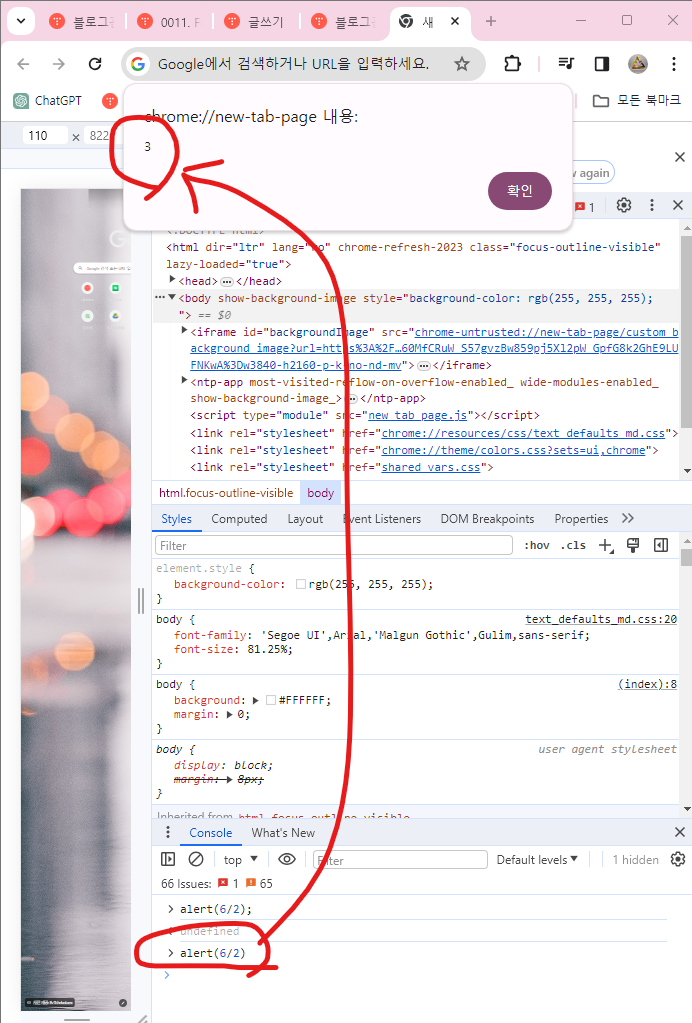
Task: Toggle the :hov element state button
Action: (x=536, y=545)
